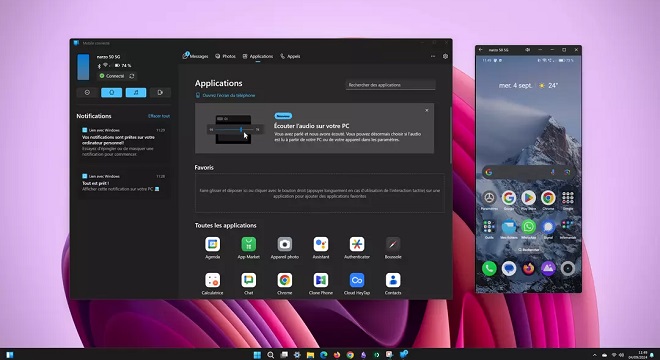660x360 pixels.
Task: Click the phone device thumbnail image
Action: point(83,67)
